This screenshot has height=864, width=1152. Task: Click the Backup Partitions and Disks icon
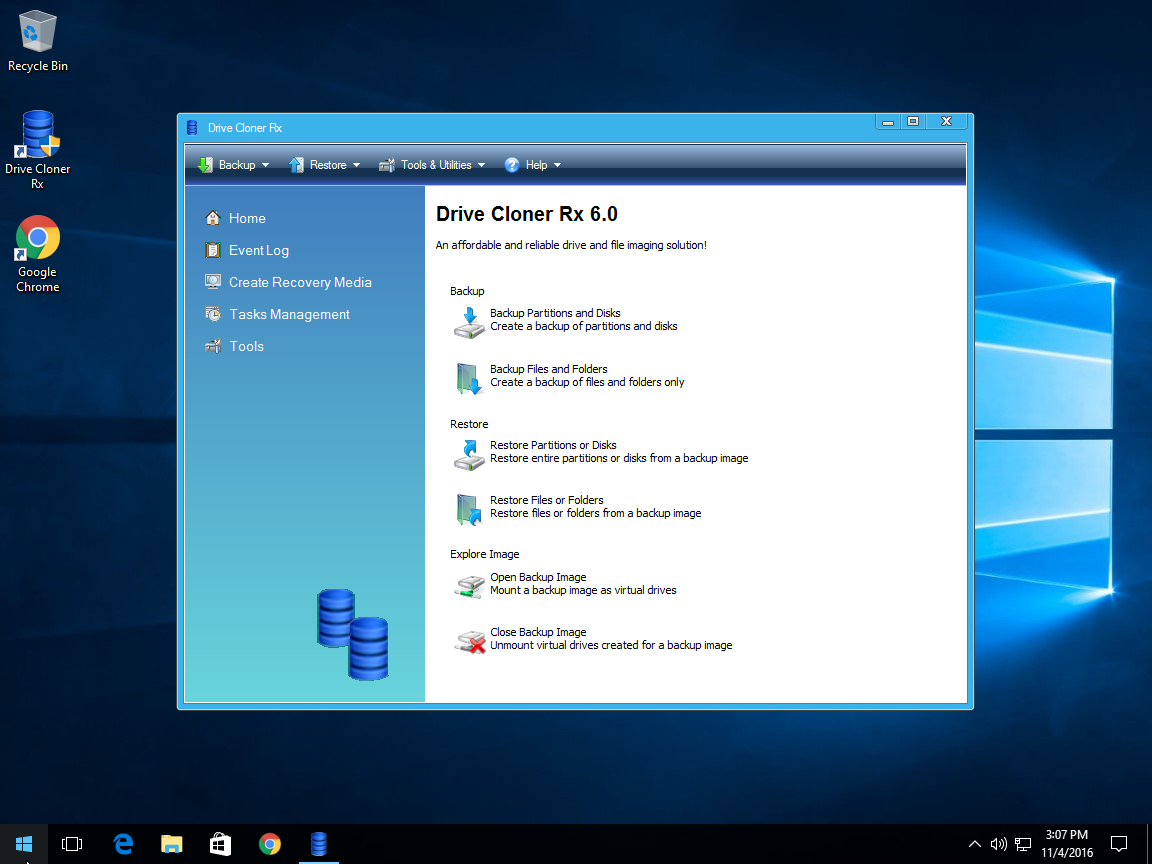tap(468, 321)
